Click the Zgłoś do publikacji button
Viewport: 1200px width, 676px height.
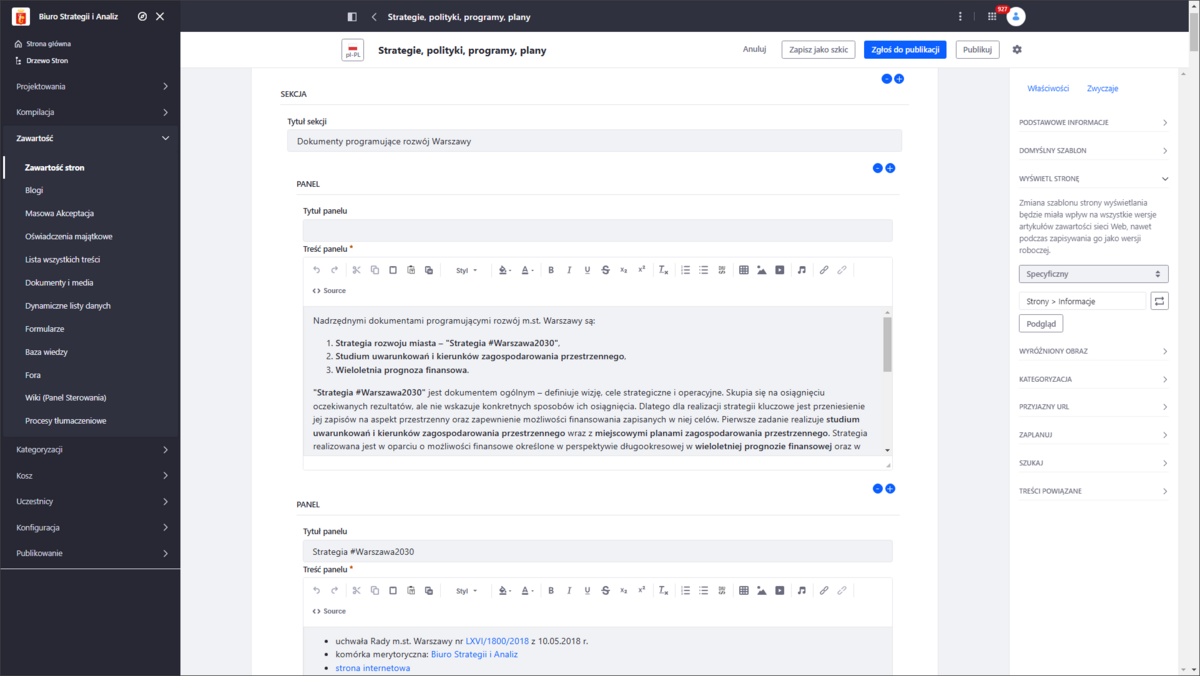[904, 50]
